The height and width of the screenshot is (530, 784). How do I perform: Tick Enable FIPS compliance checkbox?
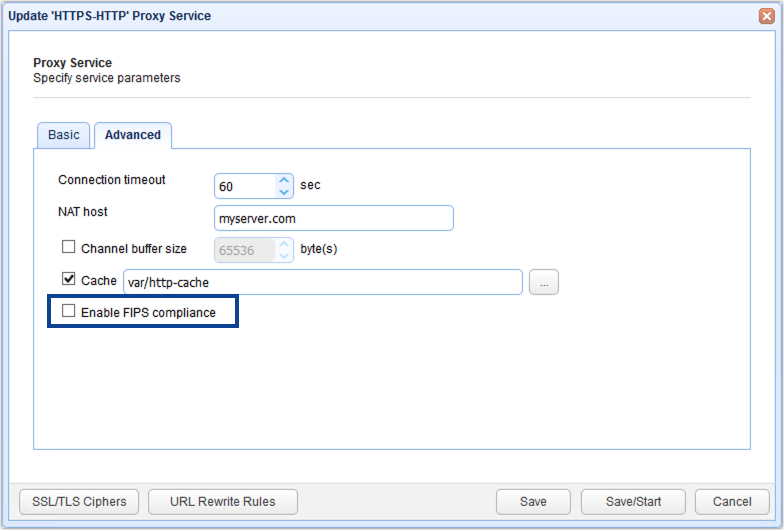coord(68,311)
